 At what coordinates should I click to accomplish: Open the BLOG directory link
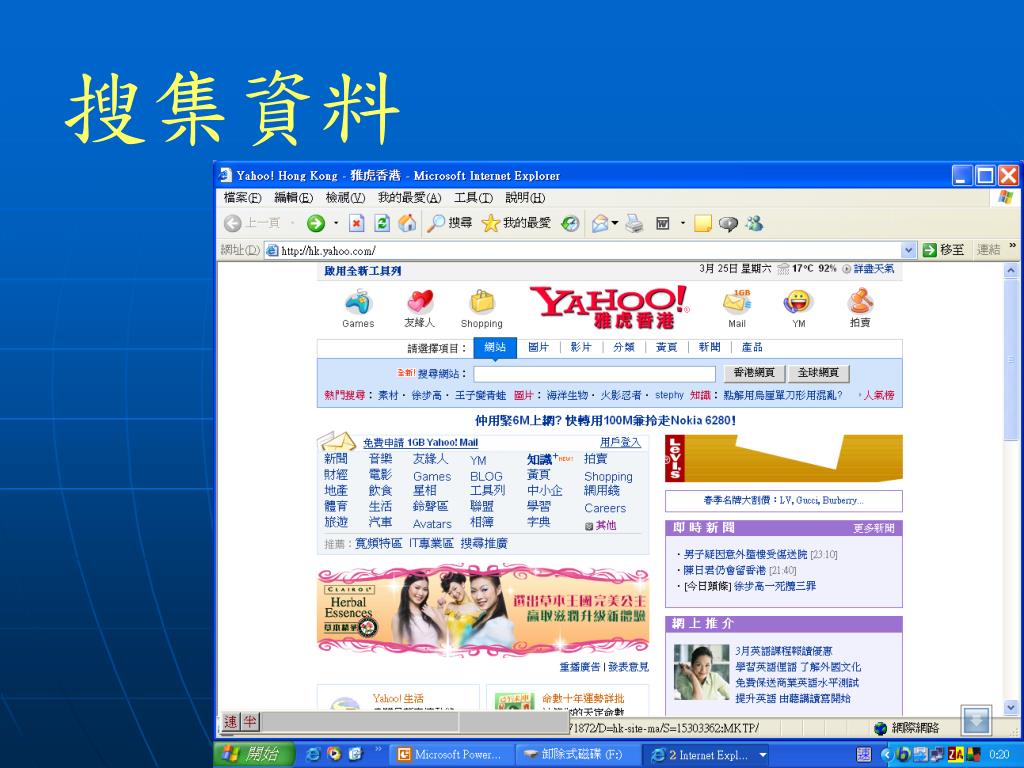pos(487,477)
